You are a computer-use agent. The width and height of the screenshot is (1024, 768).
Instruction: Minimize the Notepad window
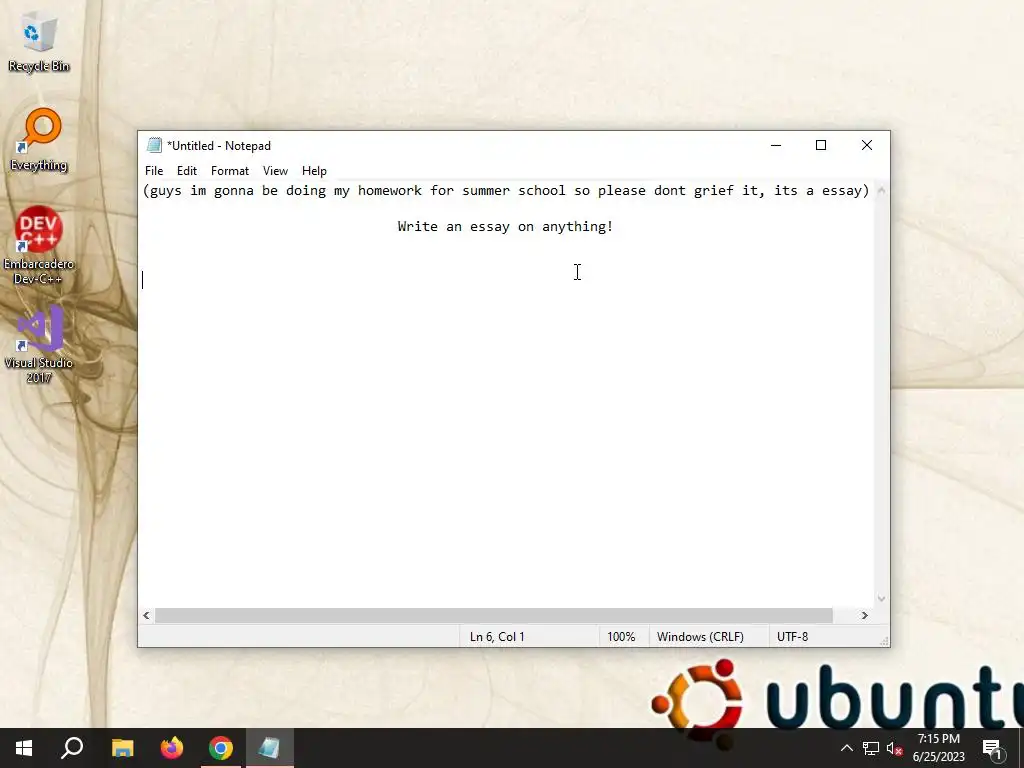(776, 145)
